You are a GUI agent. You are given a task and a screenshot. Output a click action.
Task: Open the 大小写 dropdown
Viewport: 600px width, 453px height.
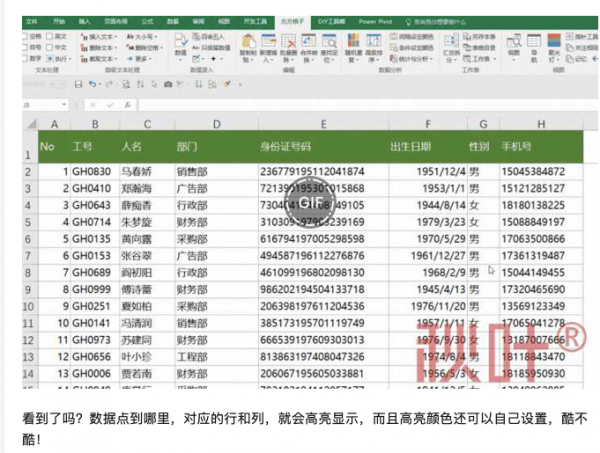pyautogui.click(x=142, y=37)
